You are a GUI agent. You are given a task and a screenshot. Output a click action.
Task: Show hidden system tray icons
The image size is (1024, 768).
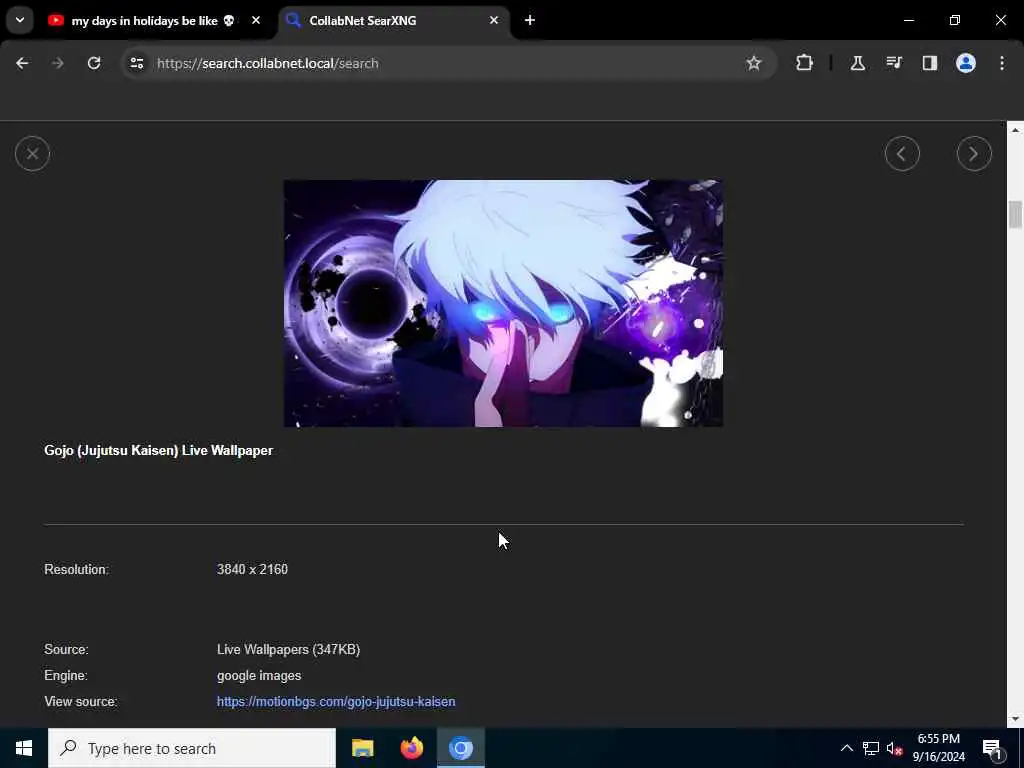[x=846, y=748]
